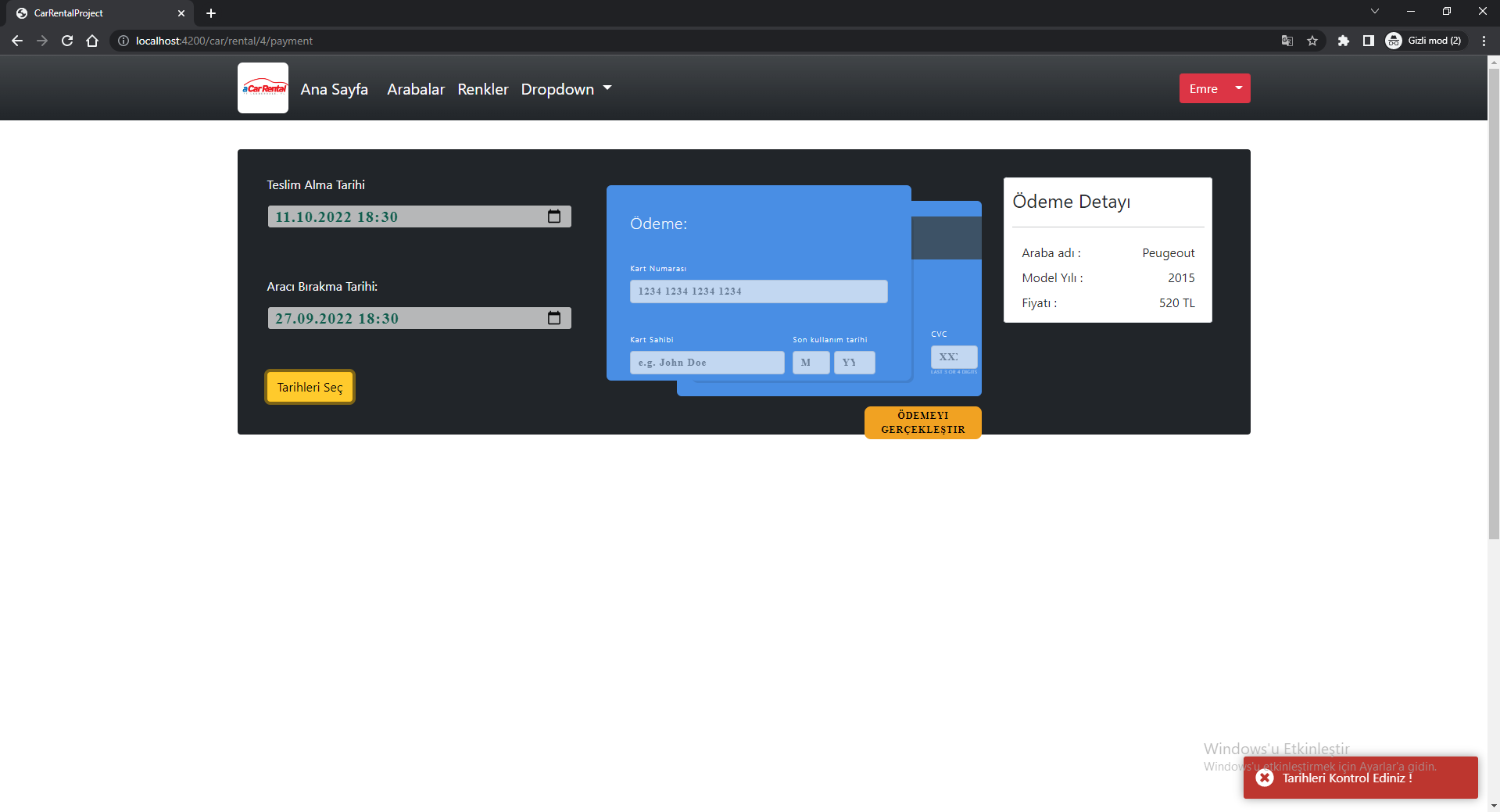Expand the Dropdown navigation menu

point(566,89)
